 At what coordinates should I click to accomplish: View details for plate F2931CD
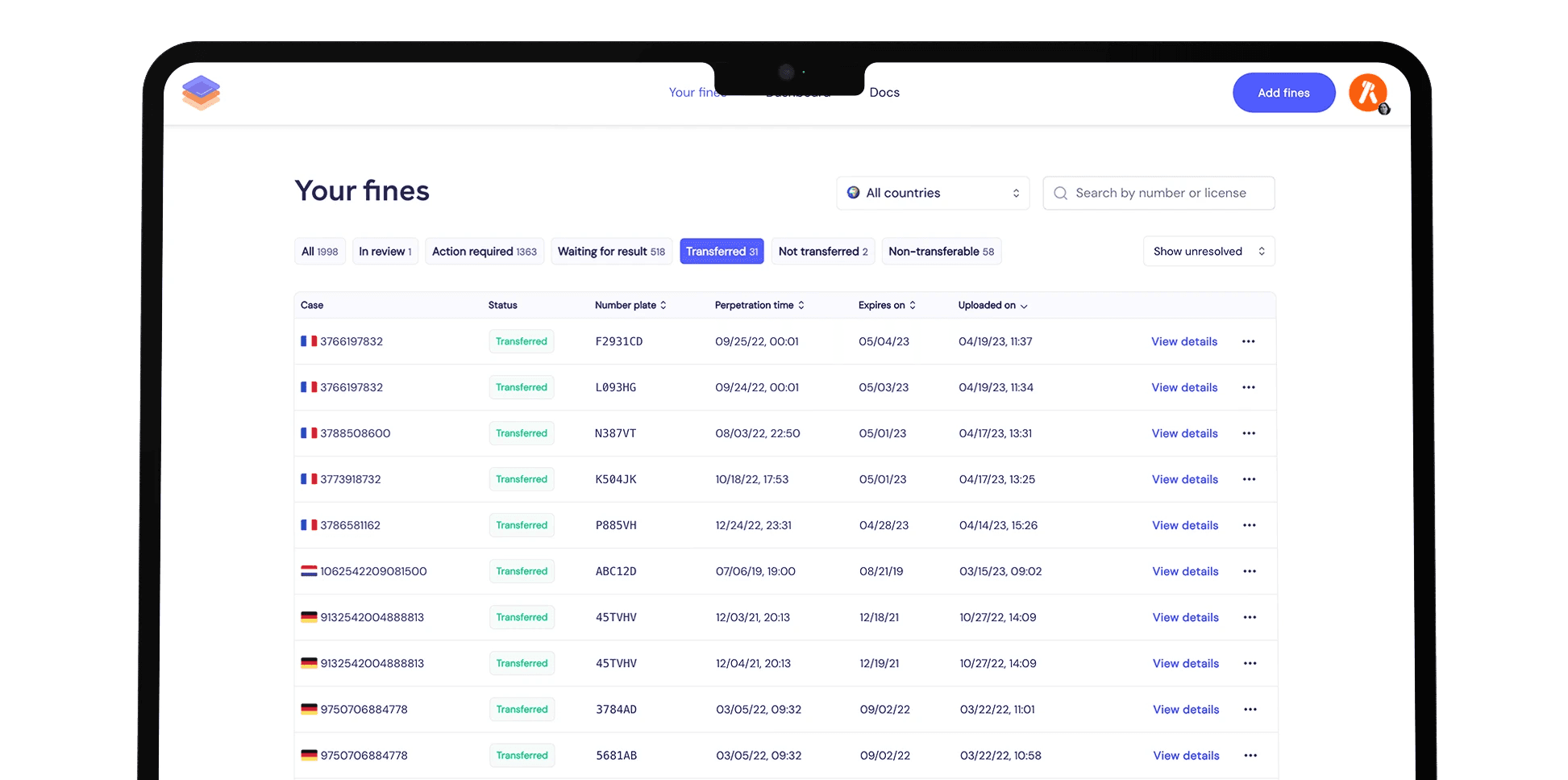click(1184, 341)
